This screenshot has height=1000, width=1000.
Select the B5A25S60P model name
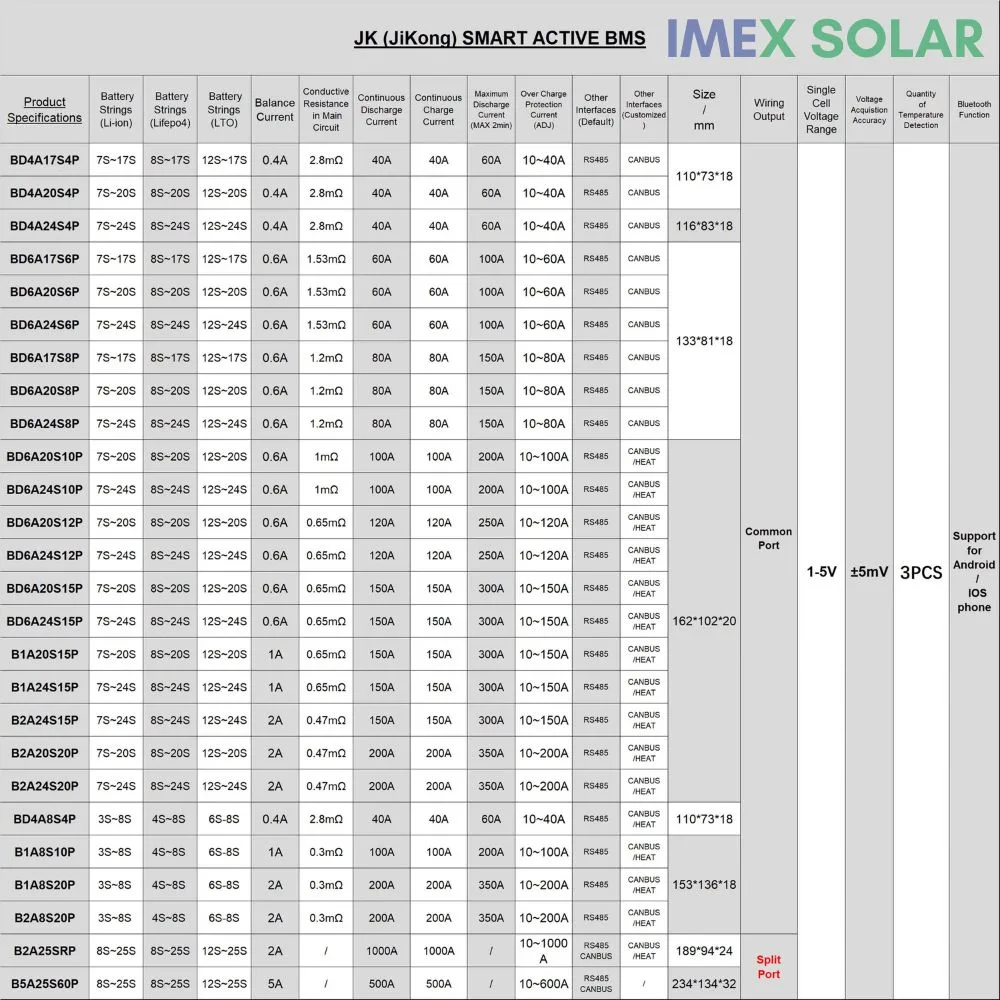[x=45, y=984]
